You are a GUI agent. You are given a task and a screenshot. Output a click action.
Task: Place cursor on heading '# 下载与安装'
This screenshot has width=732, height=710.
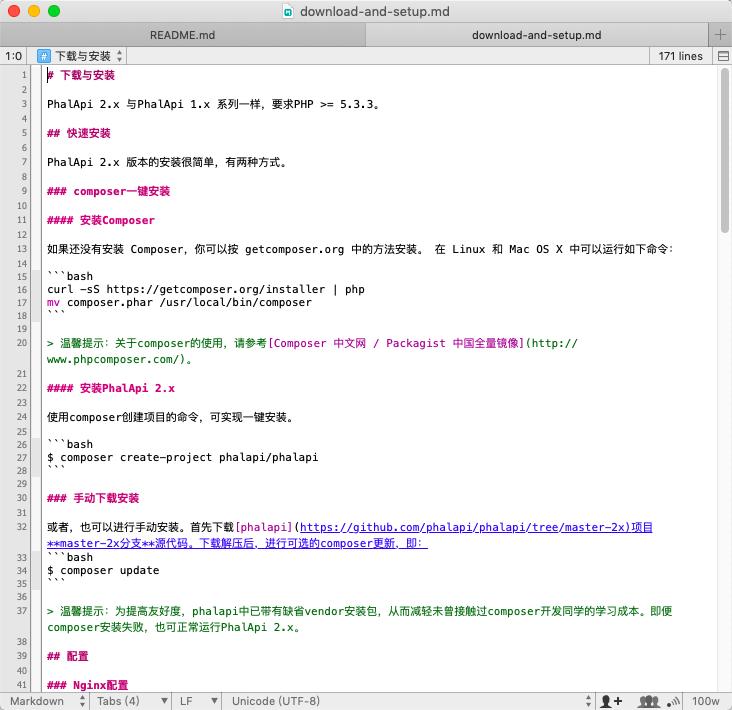(81, 75)
